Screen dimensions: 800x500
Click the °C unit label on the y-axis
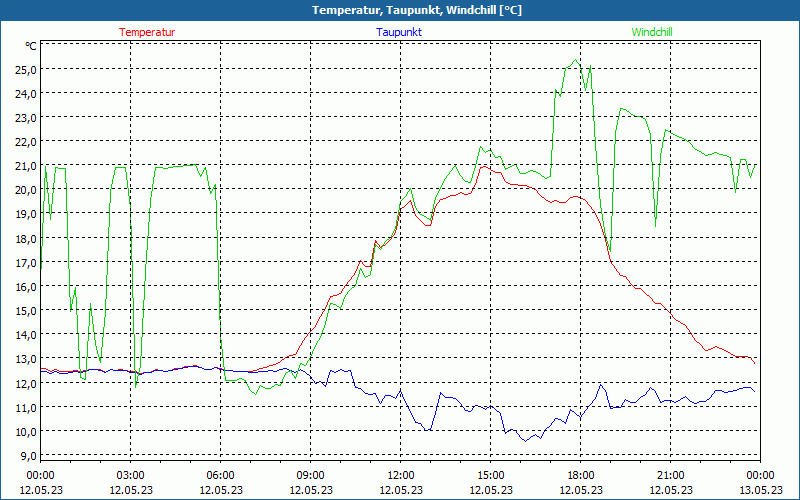[31, 46]
